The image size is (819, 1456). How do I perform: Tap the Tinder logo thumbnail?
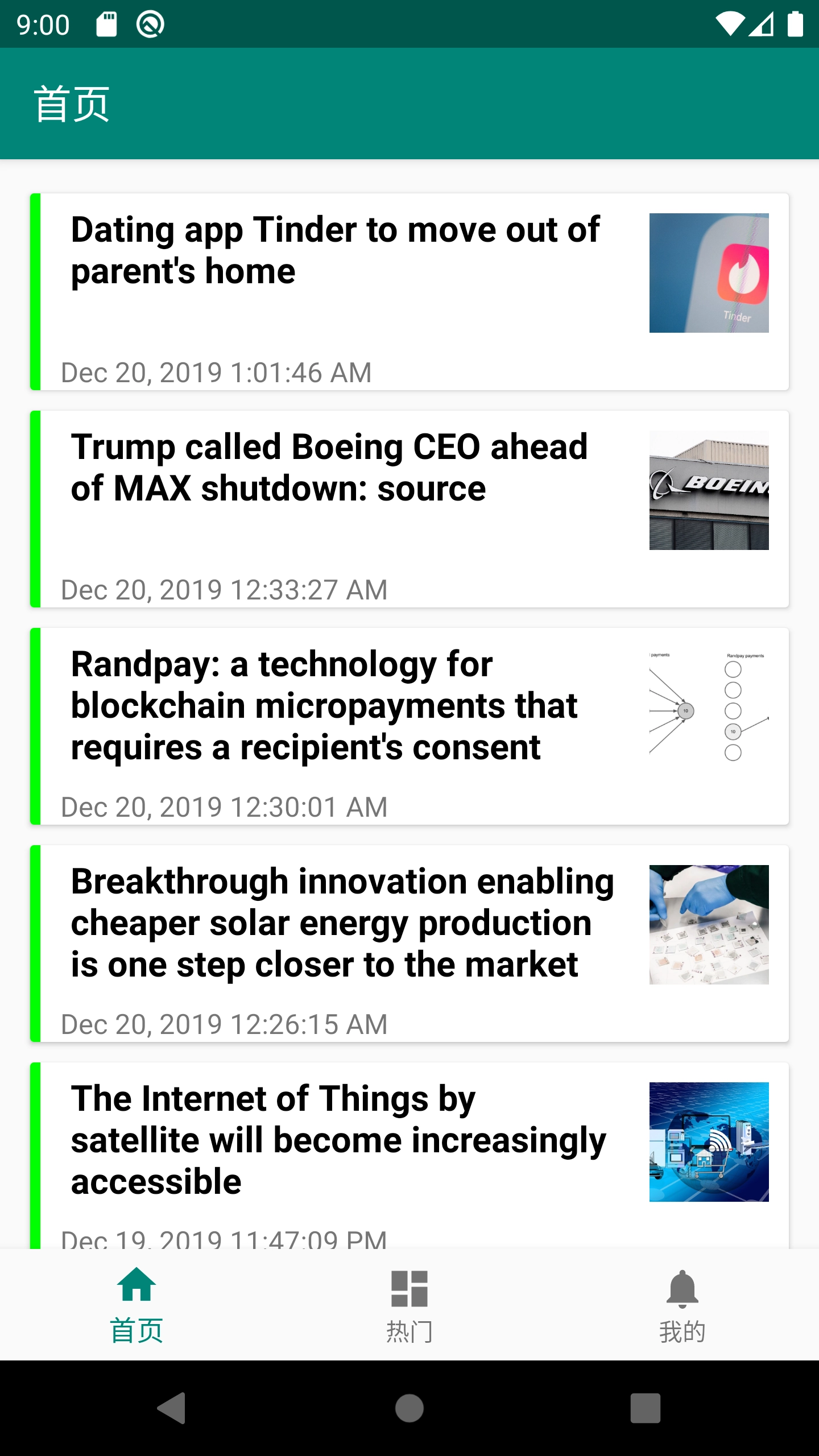pos(709,273)
